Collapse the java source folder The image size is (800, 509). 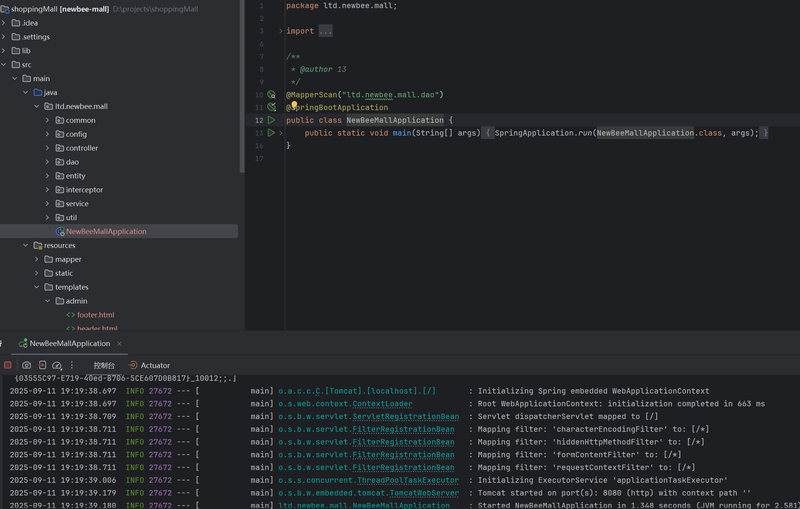pos(26,92)
